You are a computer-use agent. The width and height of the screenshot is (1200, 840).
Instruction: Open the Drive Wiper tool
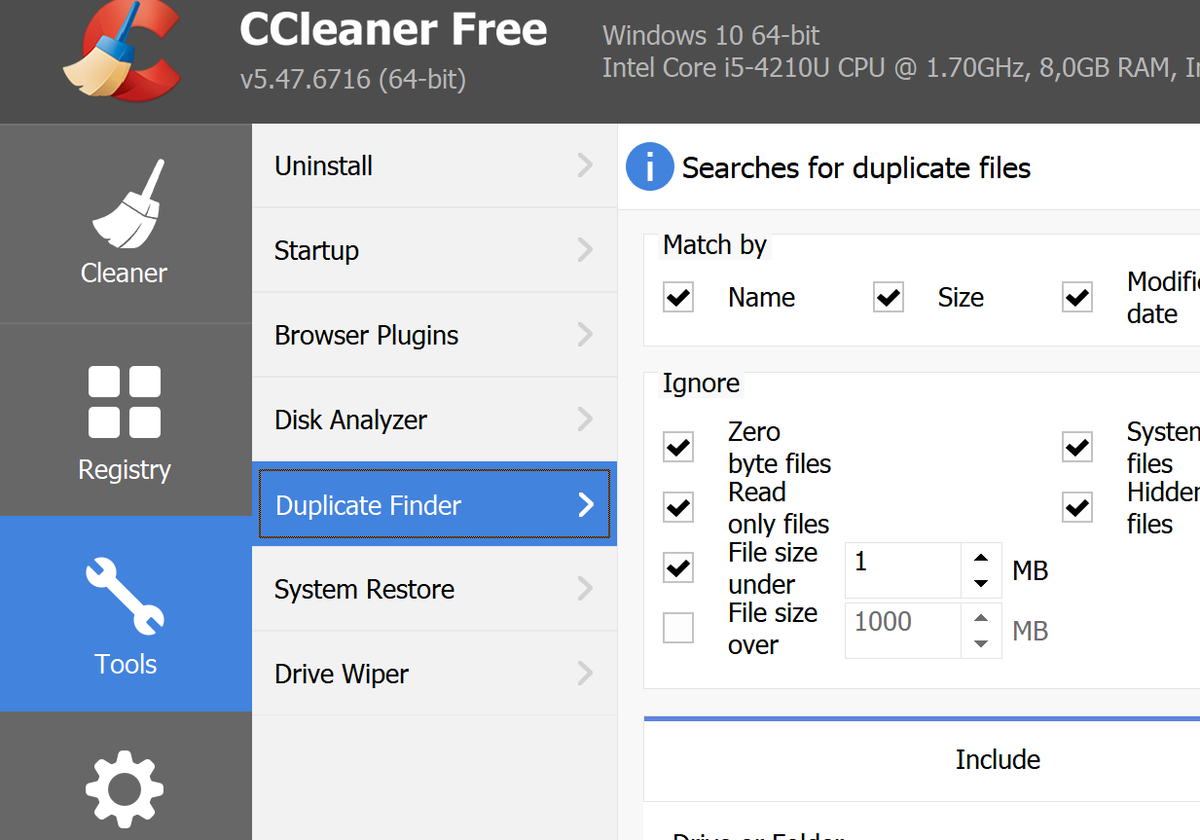coord(434,674)
